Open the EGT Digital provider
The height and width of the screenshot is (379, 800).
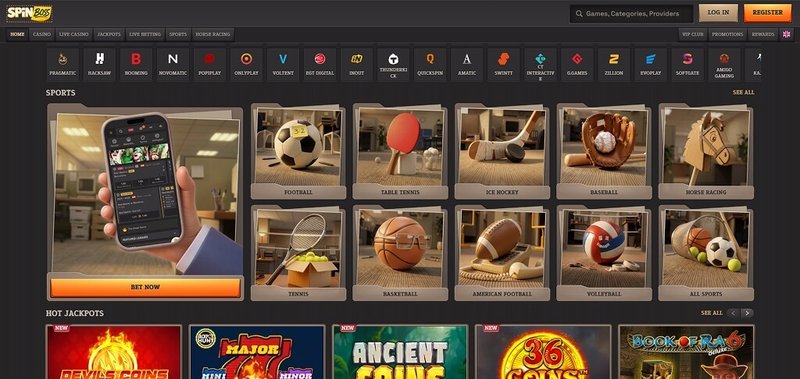320,64
